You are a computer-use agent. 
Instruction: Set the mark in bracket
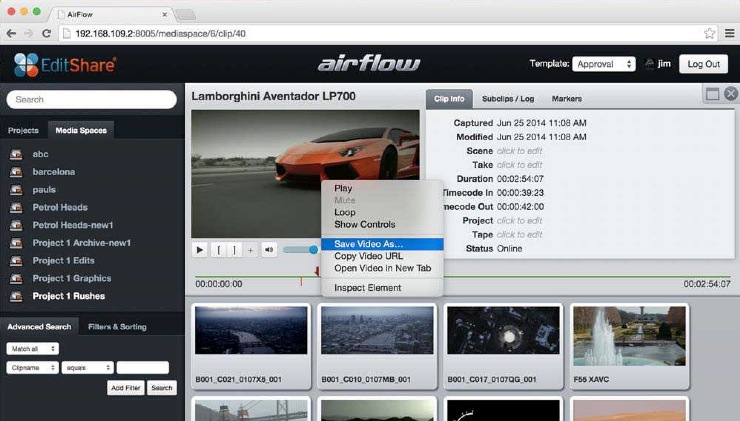[219, 250]
